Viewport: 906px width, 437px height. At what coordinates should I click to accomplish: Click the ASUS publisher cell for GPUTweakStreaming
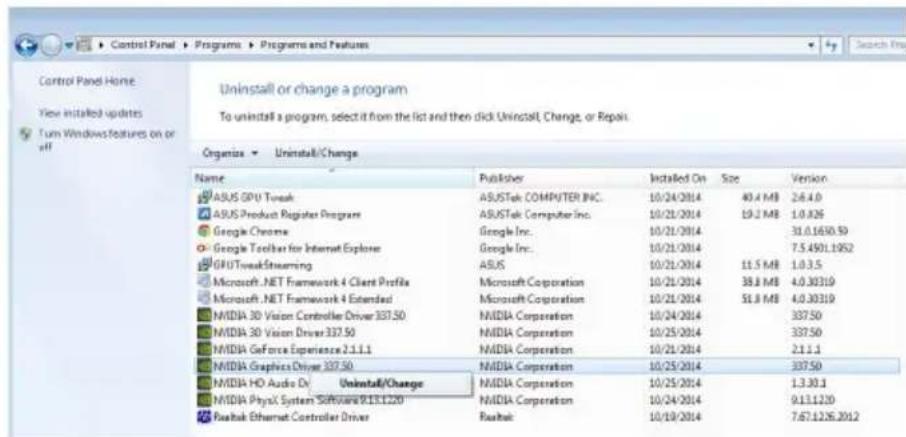(x=492, y=265)
